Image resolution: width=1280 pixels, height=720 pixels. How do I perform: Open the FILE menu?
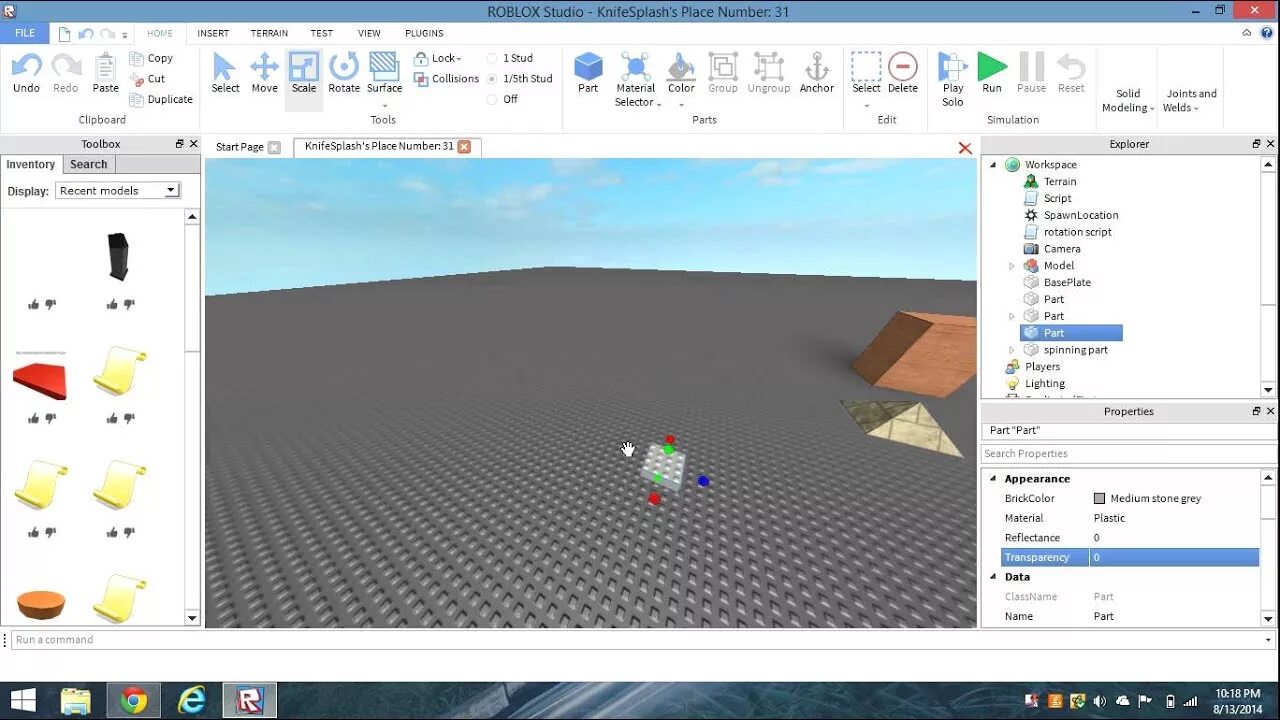(x=25, y=33)
